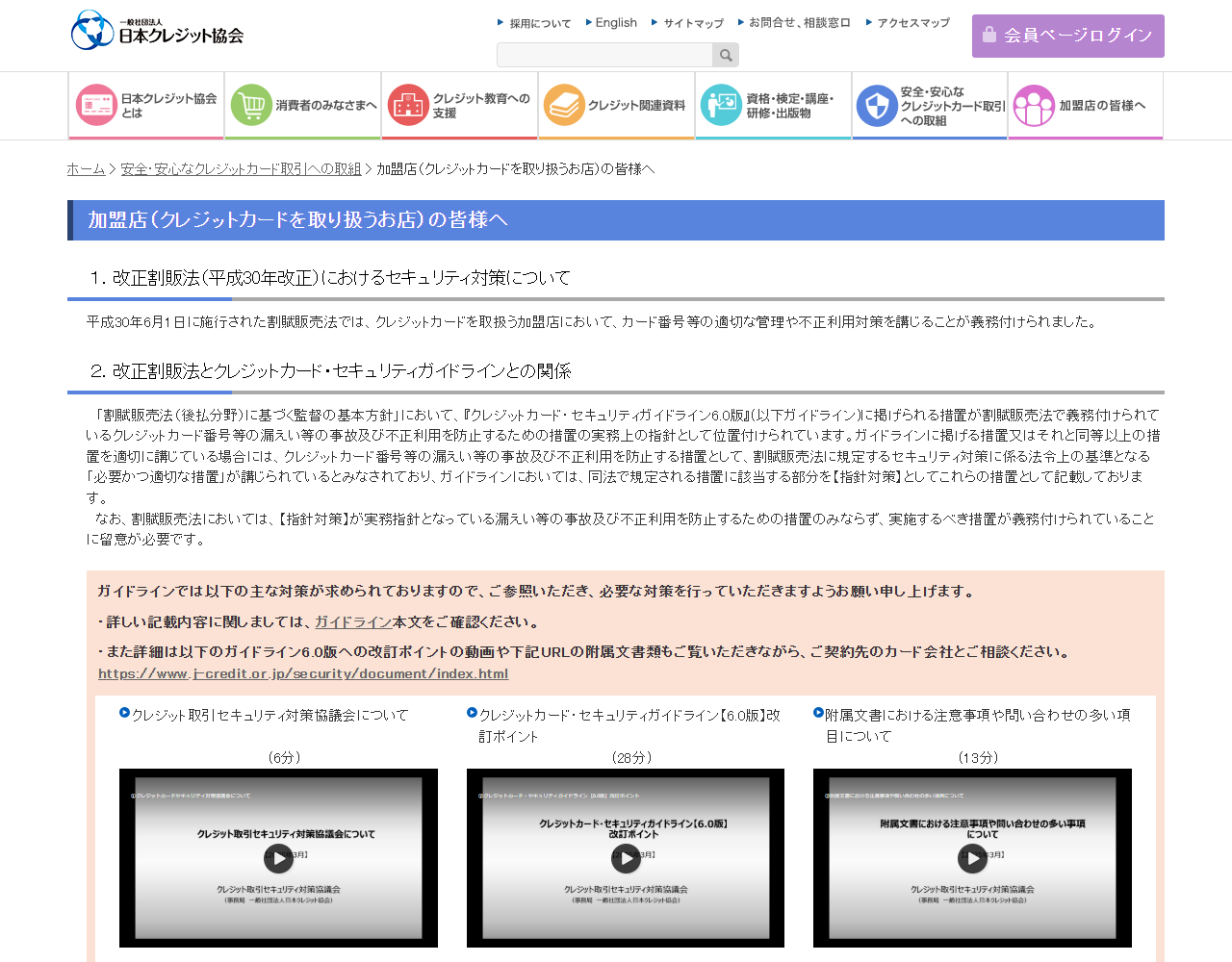Open アクセスマップ link
This screenshot has height=962, width=1232.
[908, 23]
